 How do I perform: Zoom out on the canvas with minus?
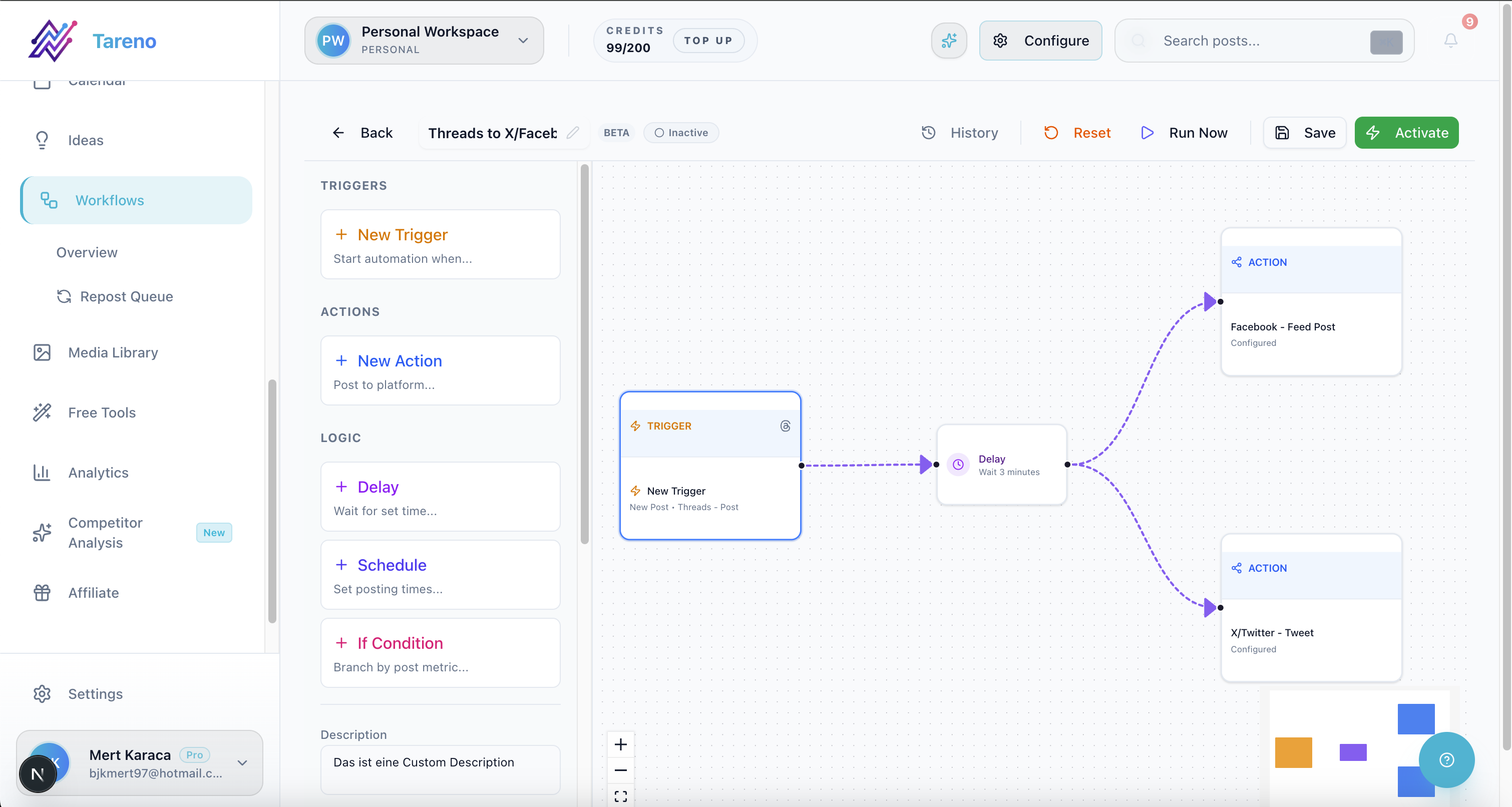[x=620, y=770]
